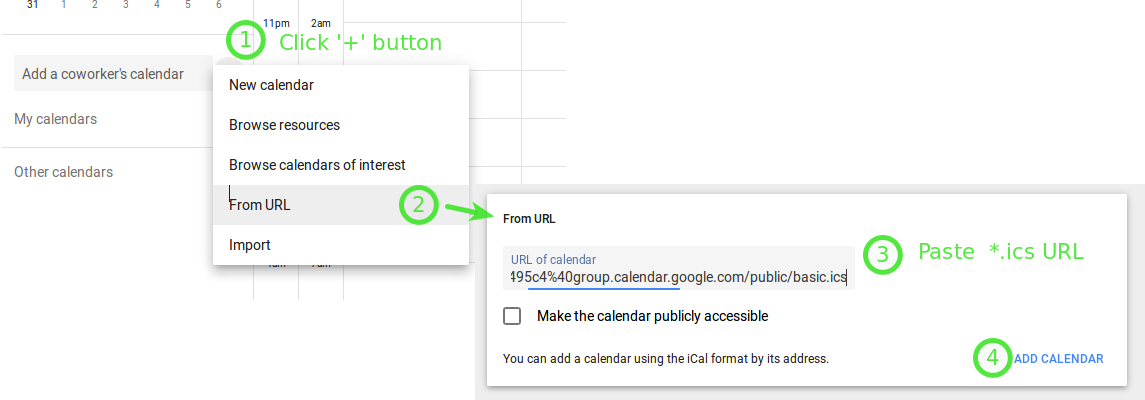The height and width of the screenshot is (400, 1145).
Task: Tick the 'Make the calendar publicly accessible' checkbox
Action: pyautogui.click(x=513, y=316)
